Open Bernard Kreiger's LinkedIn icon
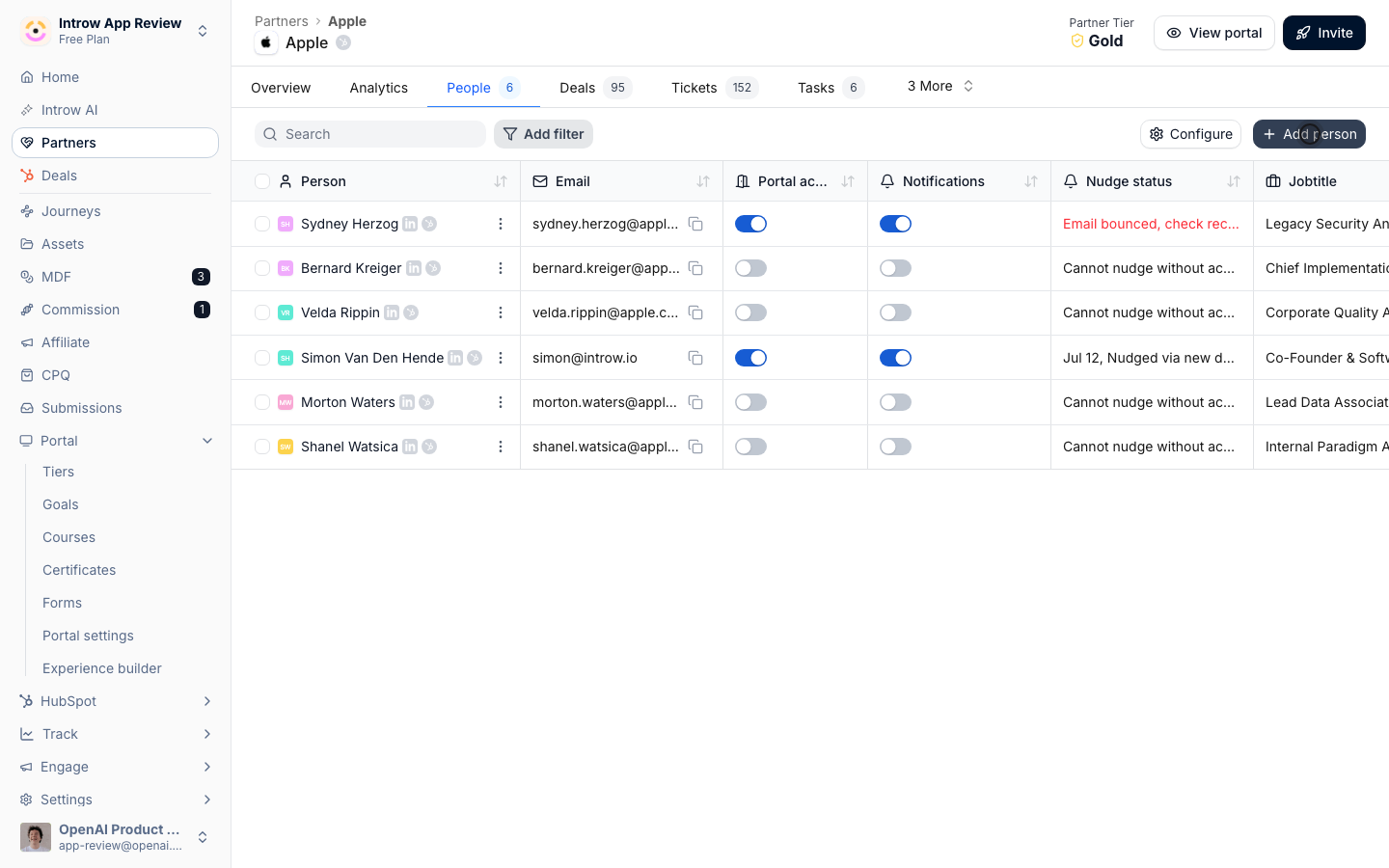 (x=414, y=268)
